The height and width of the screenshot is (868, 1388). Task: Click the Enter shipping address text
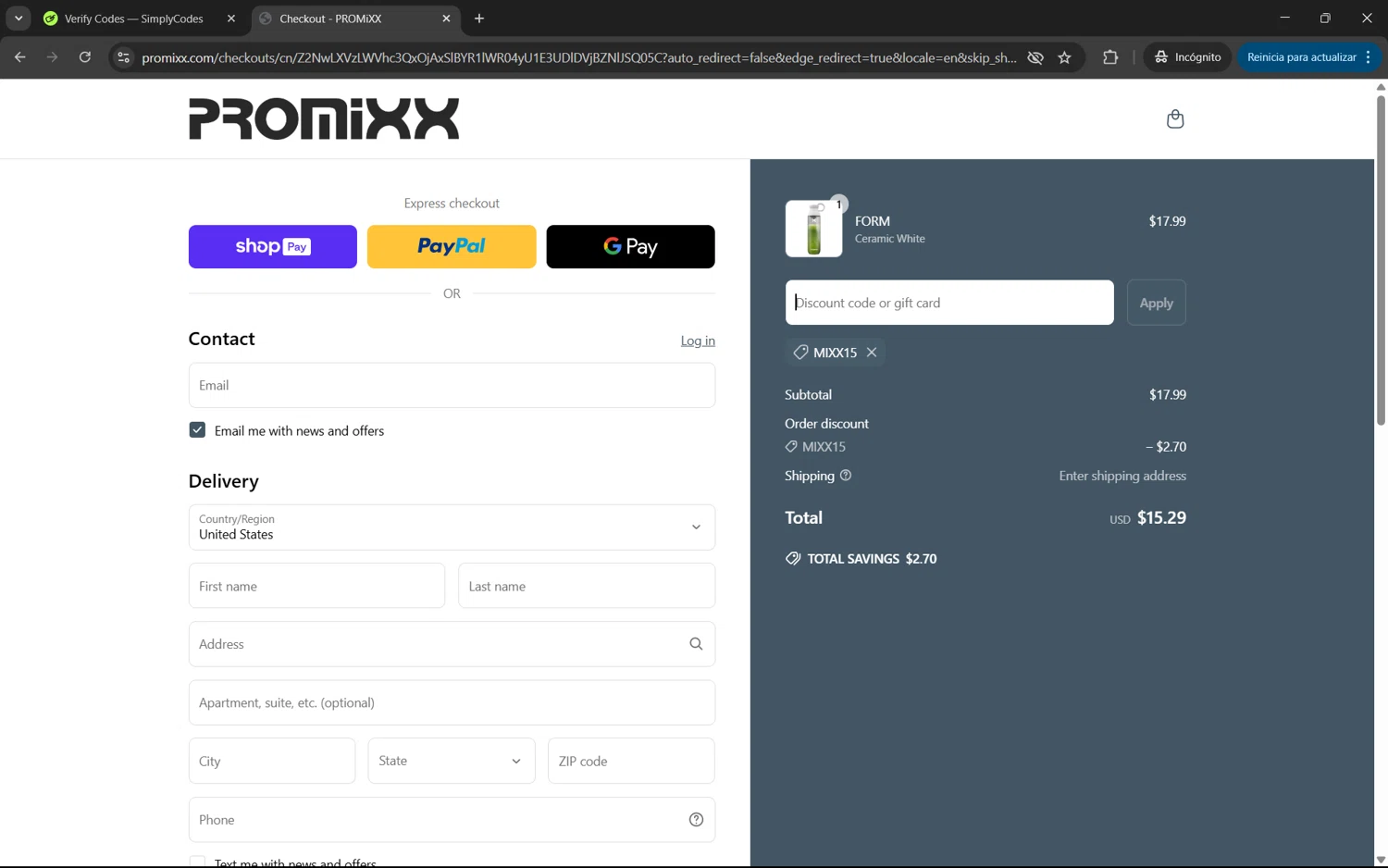click(1122, 476)
